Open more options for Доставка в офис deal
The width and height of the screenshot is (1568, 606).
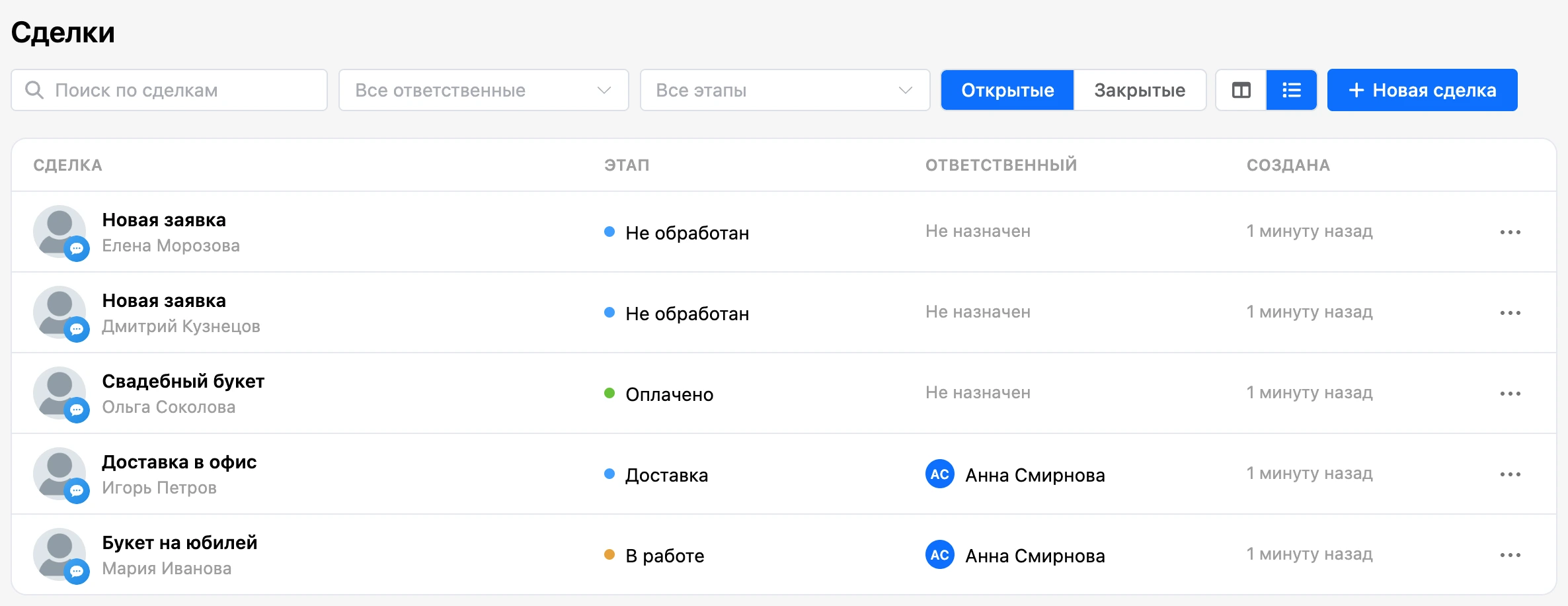point(1510,474)
